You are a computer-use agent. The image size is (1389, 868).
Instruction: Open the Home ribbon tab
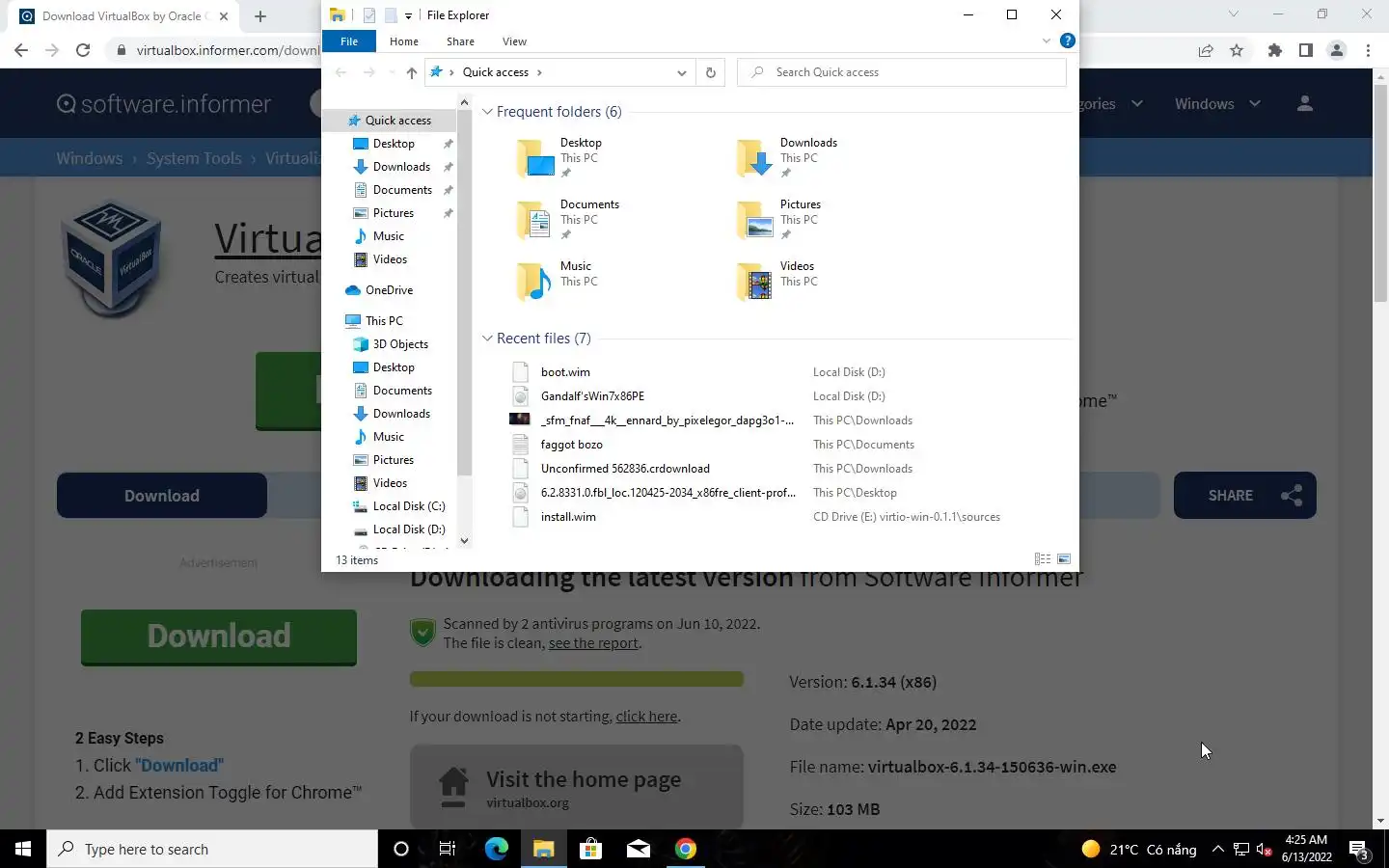404,41
